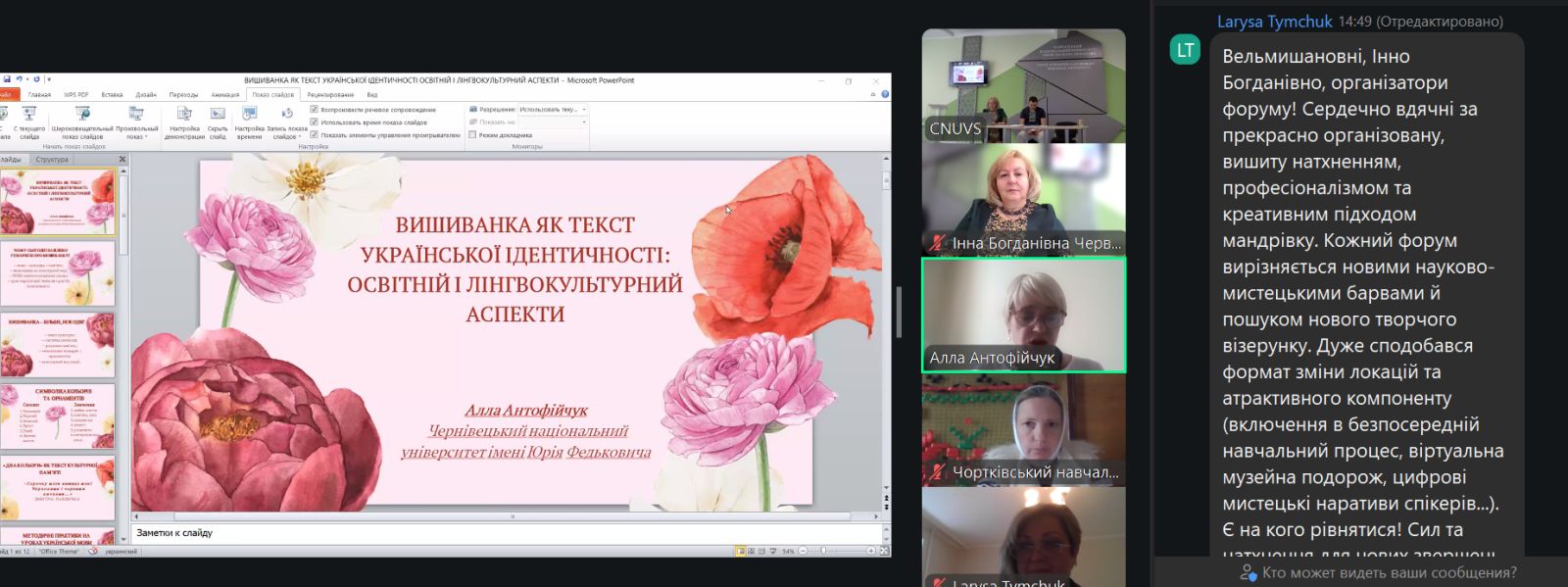This screenshot has height=587, width=1568.
Task: Click 'Кто может видеть ваши сообщения?' link
Action: tap(1379, 572)
